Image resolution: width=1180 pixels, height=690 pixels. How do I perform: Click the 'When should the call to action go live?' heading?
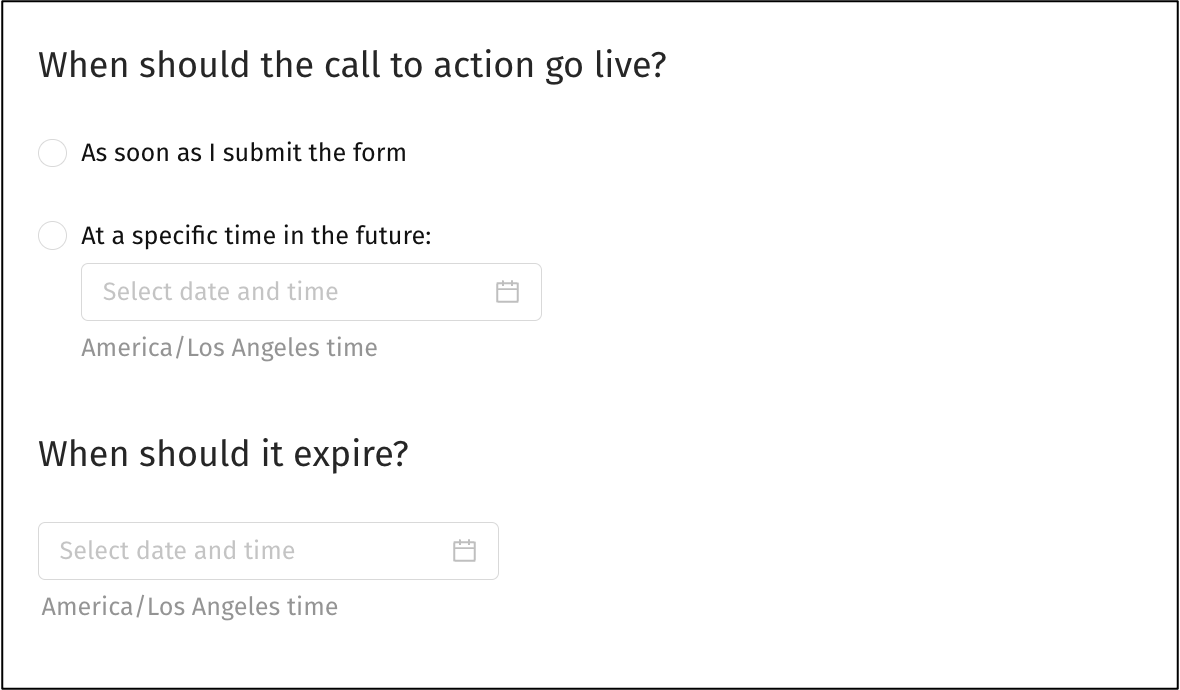[x=352, y=66]
